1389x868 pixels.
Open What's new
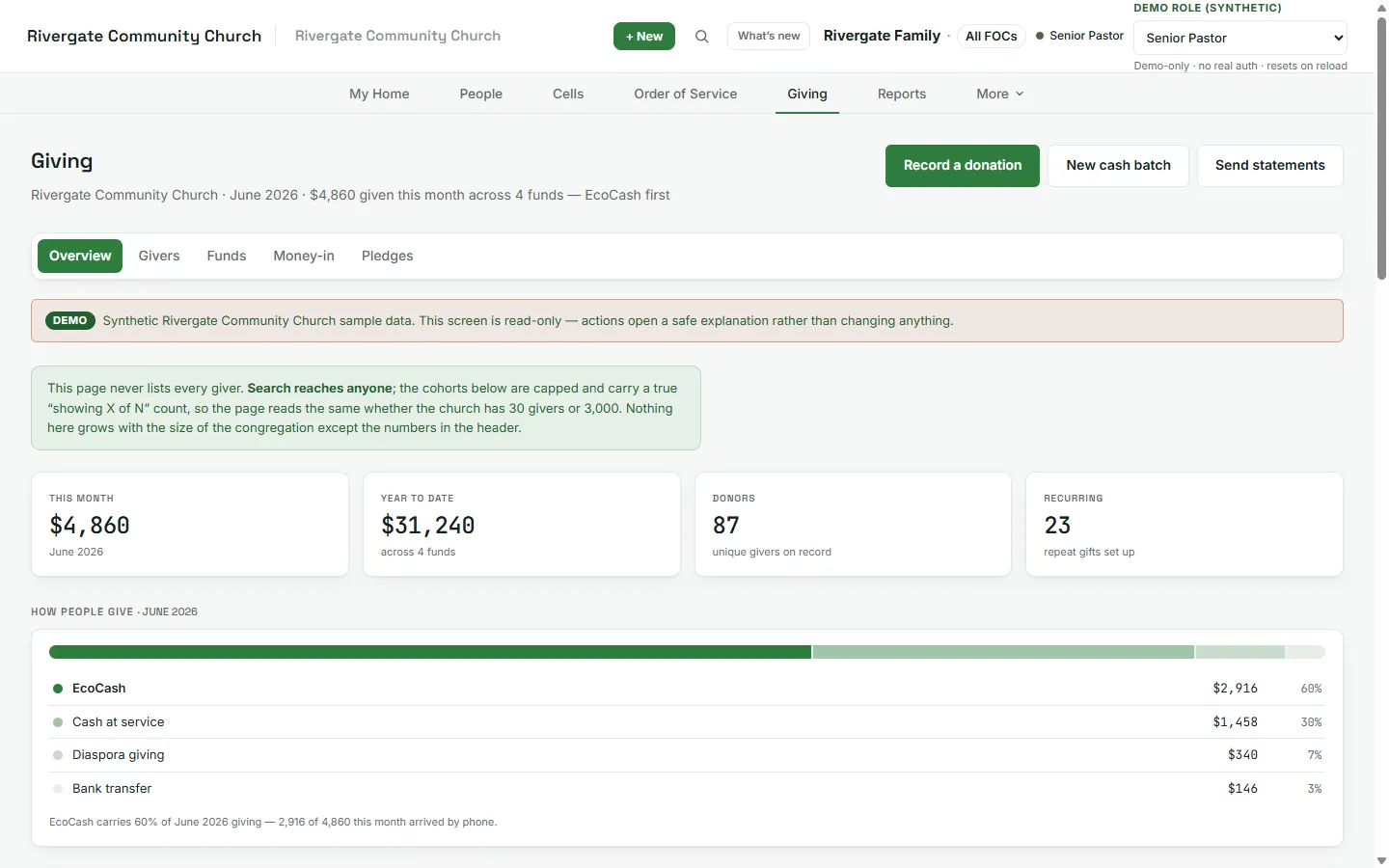pos(769,36)
